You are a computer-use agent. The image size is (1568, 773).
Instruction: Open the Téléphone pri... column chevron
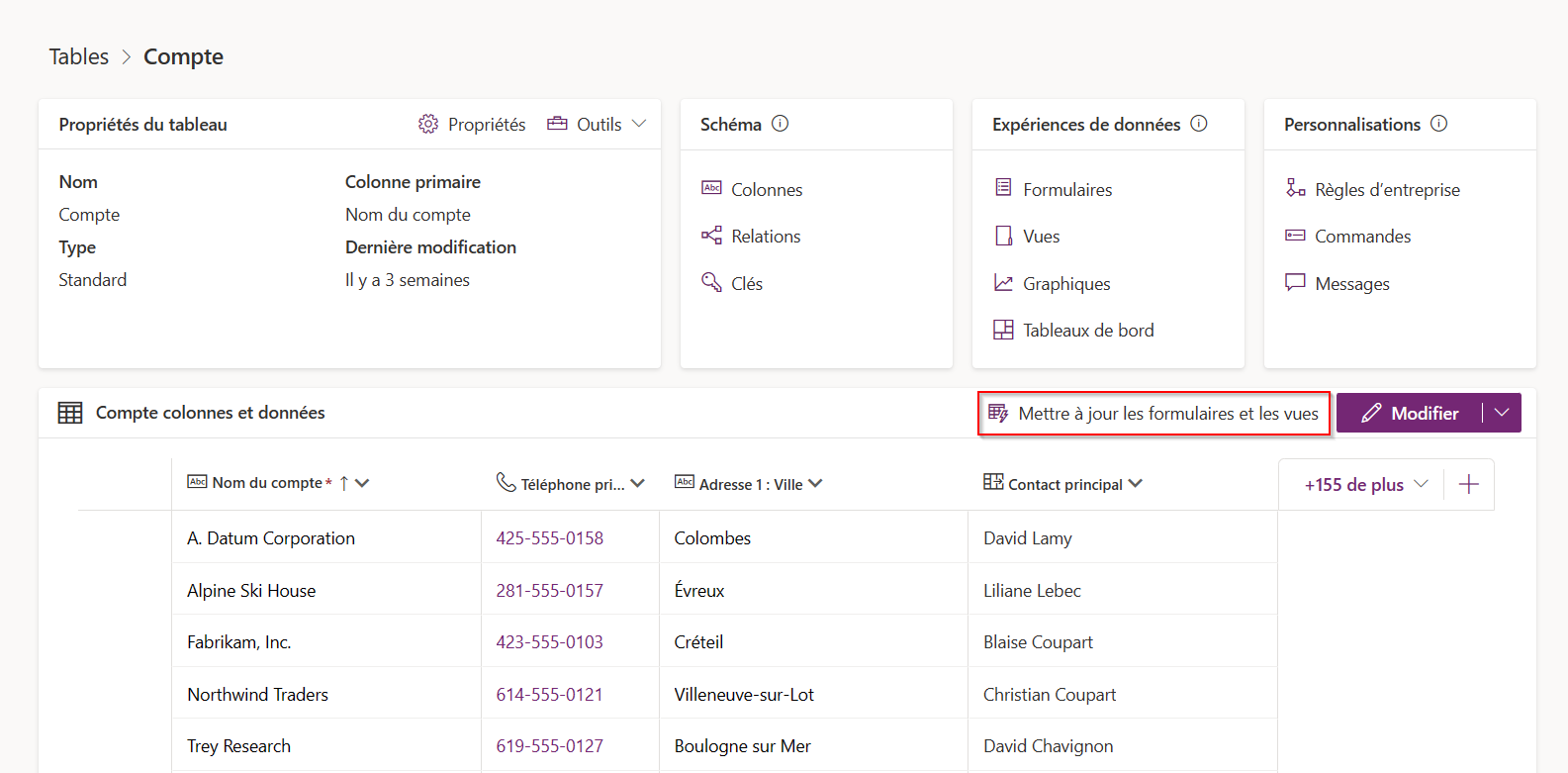click(x=637, y=483)
